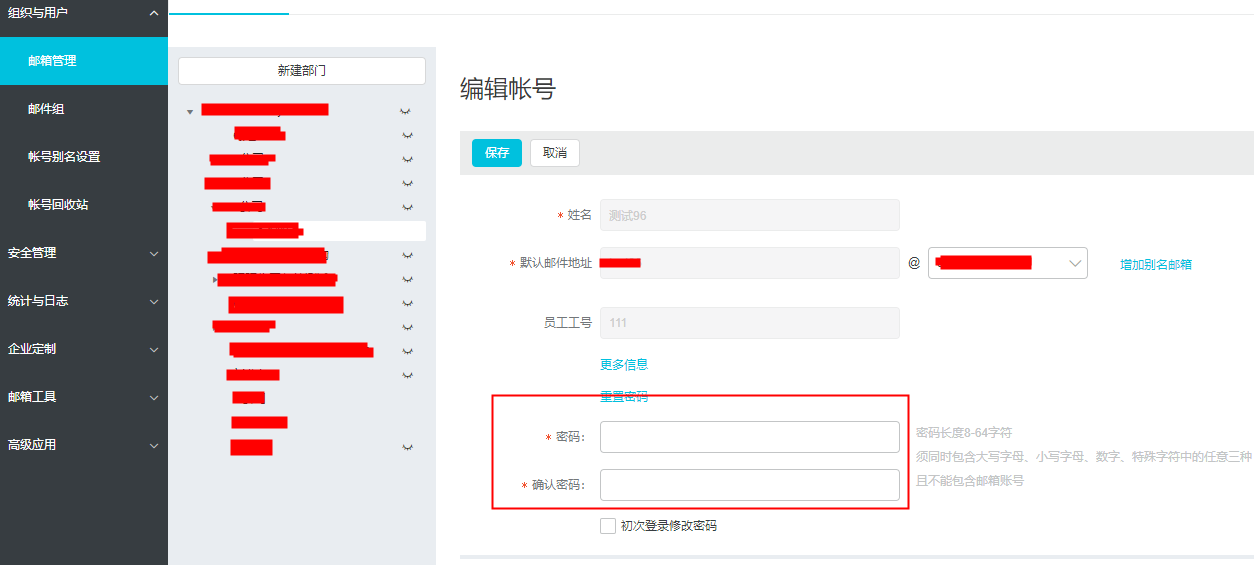This screenshot has height=565, width=1254.
Task: Open the 更多信息 link
Action: 624,364
